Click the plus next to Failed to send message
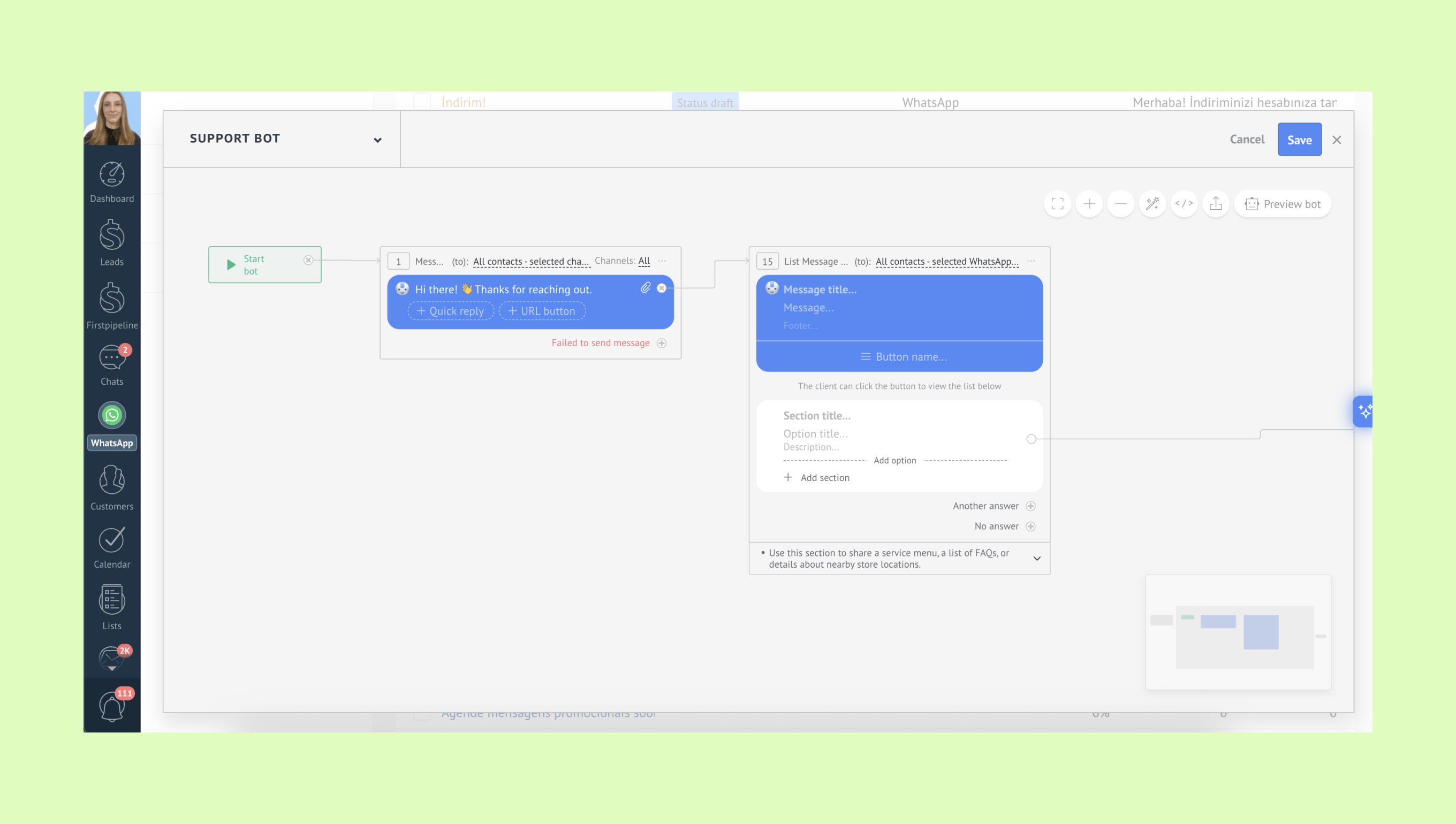The image size is (1456, 824). pyautogui.click(x=661, y=343)
